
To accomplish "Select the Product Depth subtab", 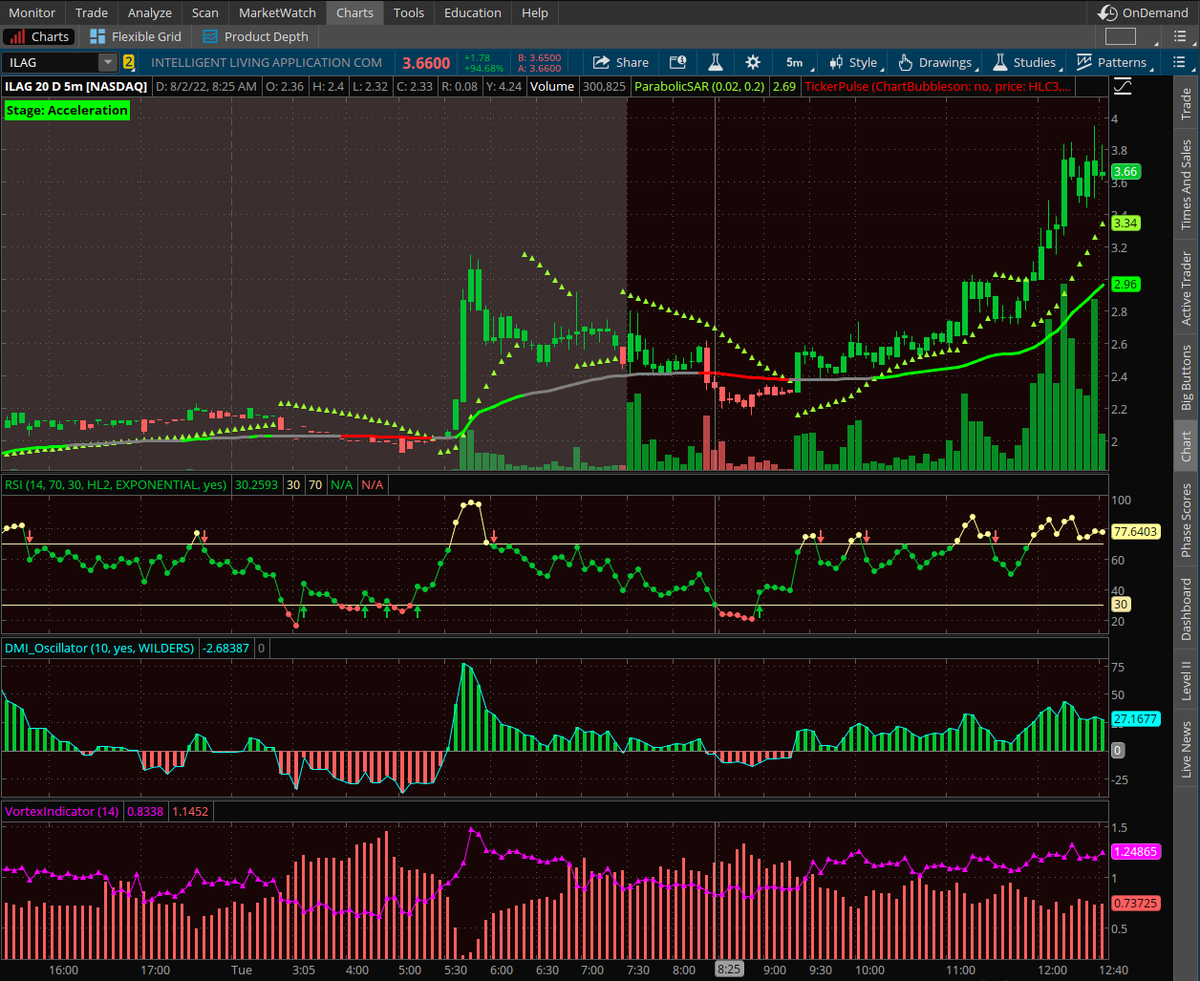I will click(256, 37).
